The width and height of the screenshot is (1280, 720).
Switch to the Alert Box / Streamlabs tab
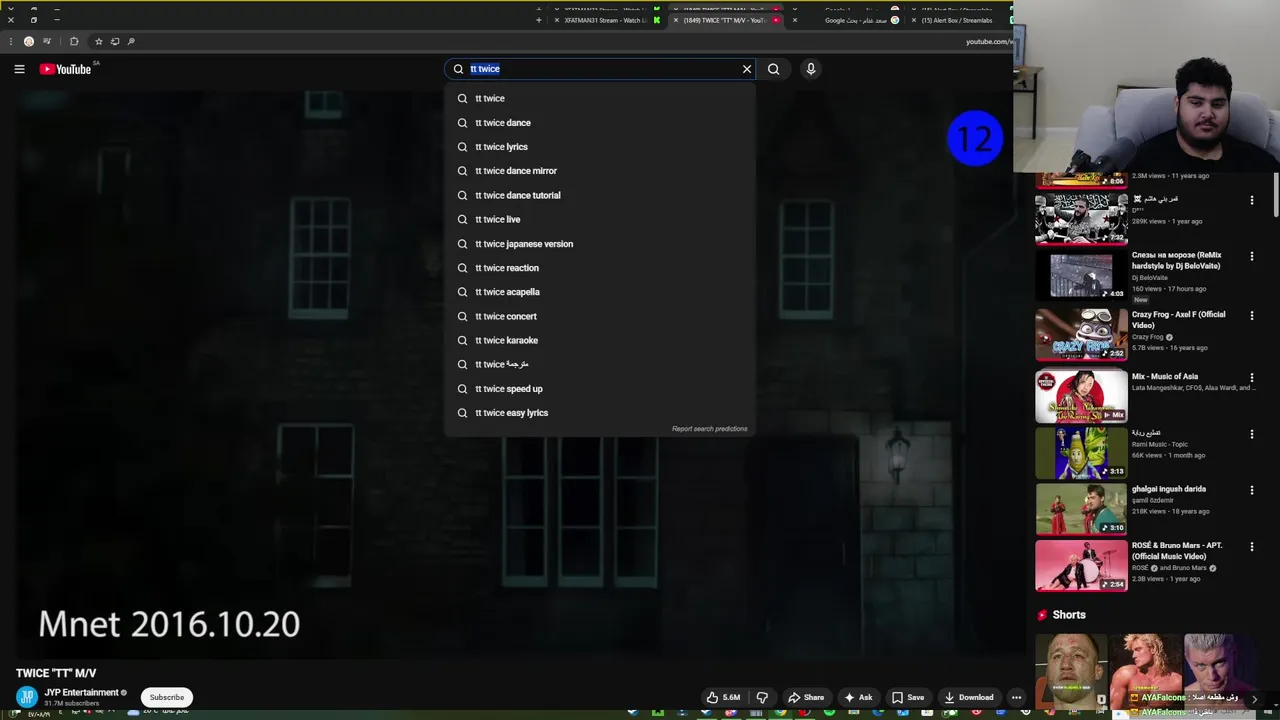[x=960, y=20]
